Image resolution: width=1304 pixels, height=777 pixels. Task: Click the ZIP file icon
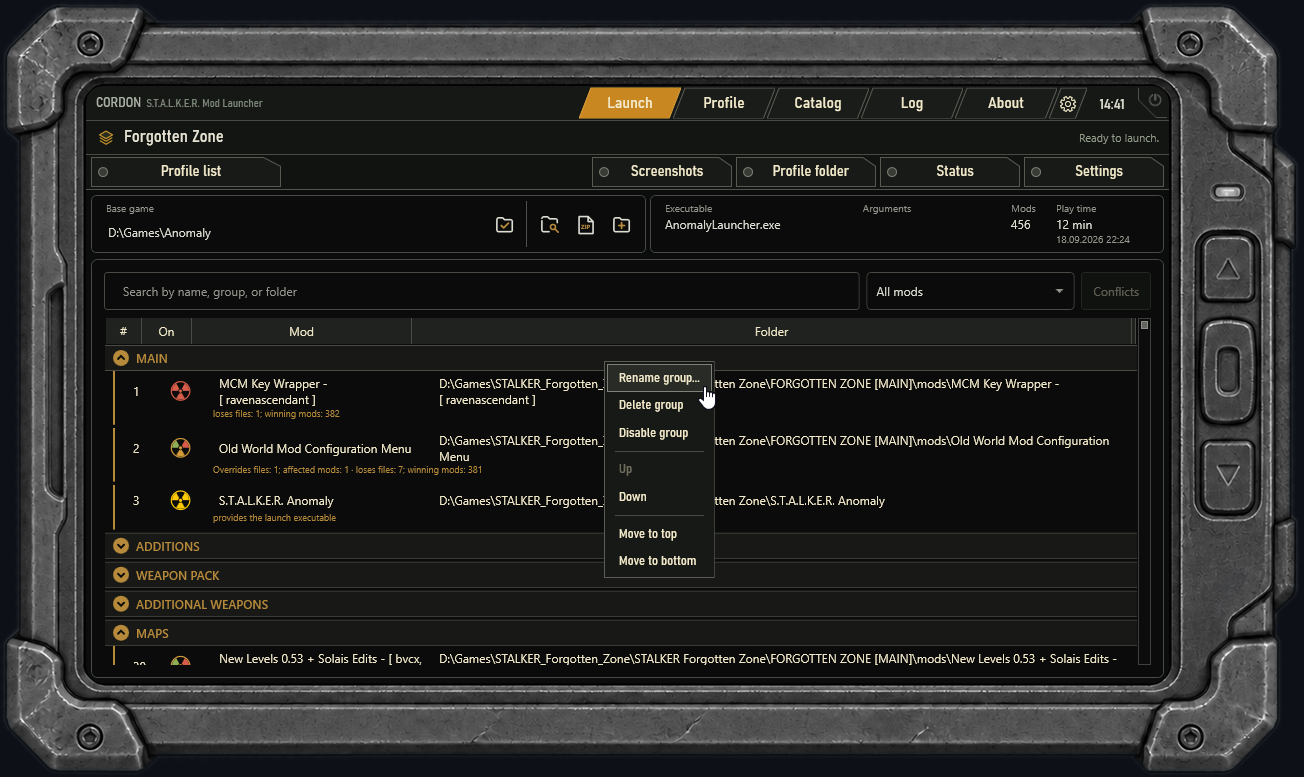[x=586, y=225]
